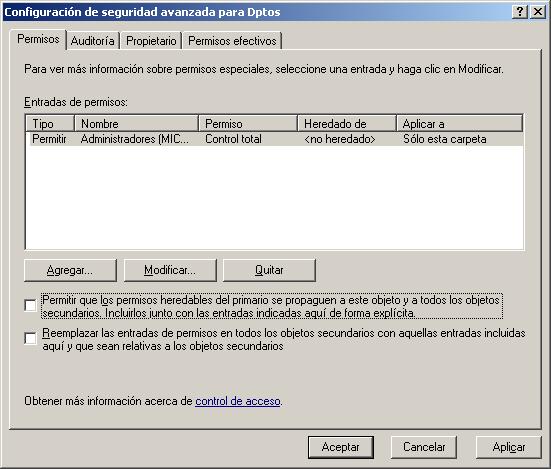Click the Agregar button
Viewport: 551px width, 469px height.
pos(70,270)
